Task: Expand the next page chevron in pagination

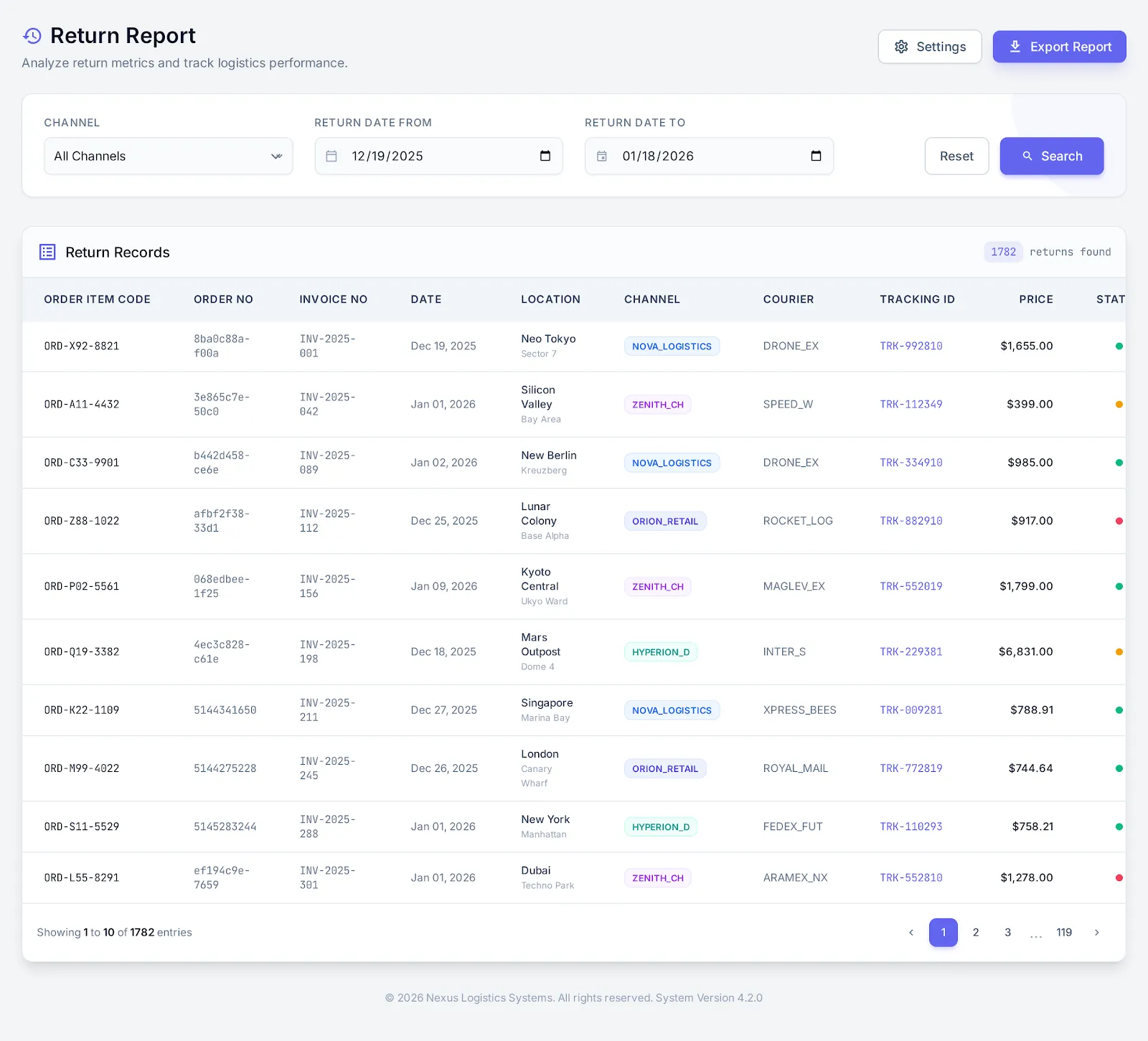Action: pos(1096,933)
